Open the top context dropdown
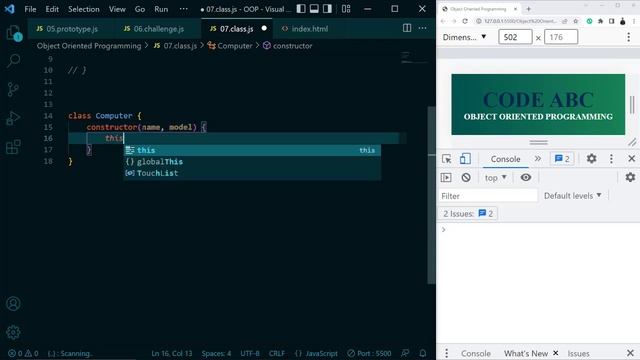Screen dimensions: 640x360 tap(496, 178)
